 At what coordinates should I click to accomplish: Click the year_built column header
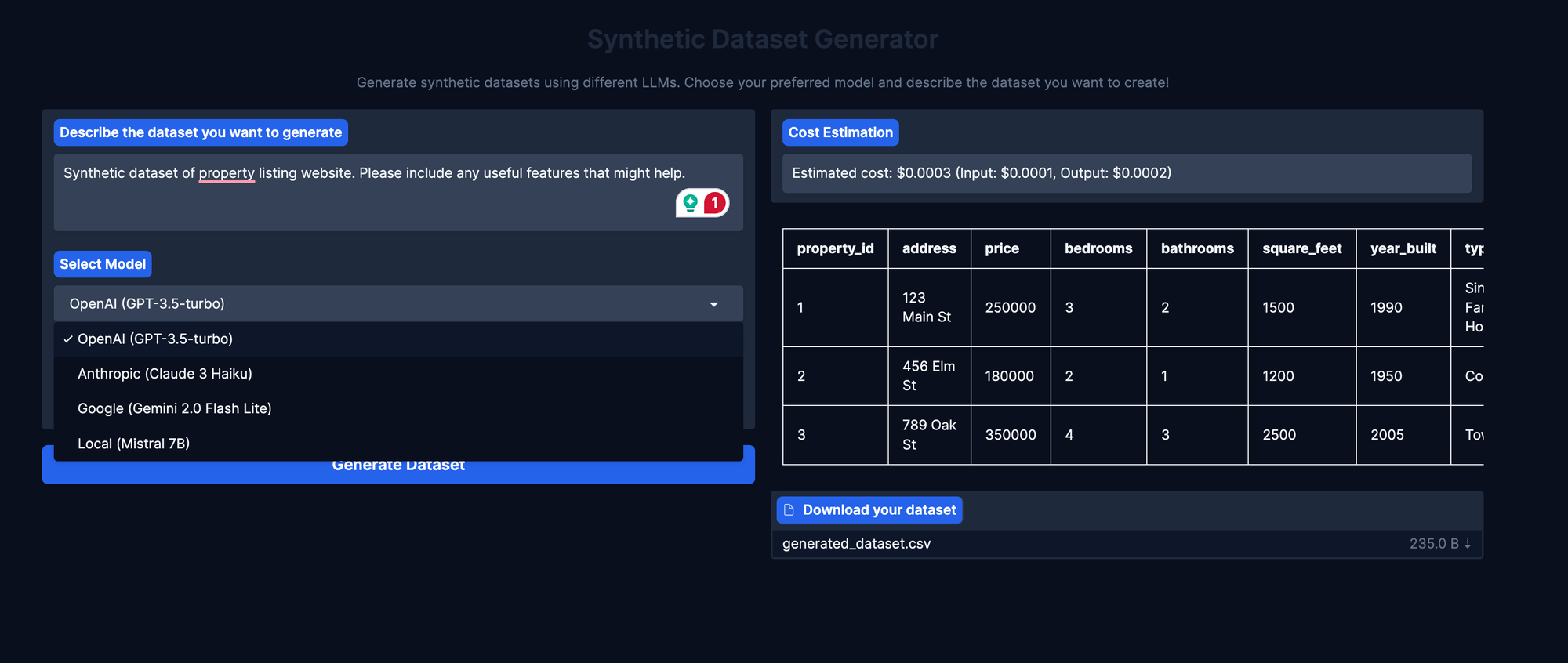[x=1403, y=248]
